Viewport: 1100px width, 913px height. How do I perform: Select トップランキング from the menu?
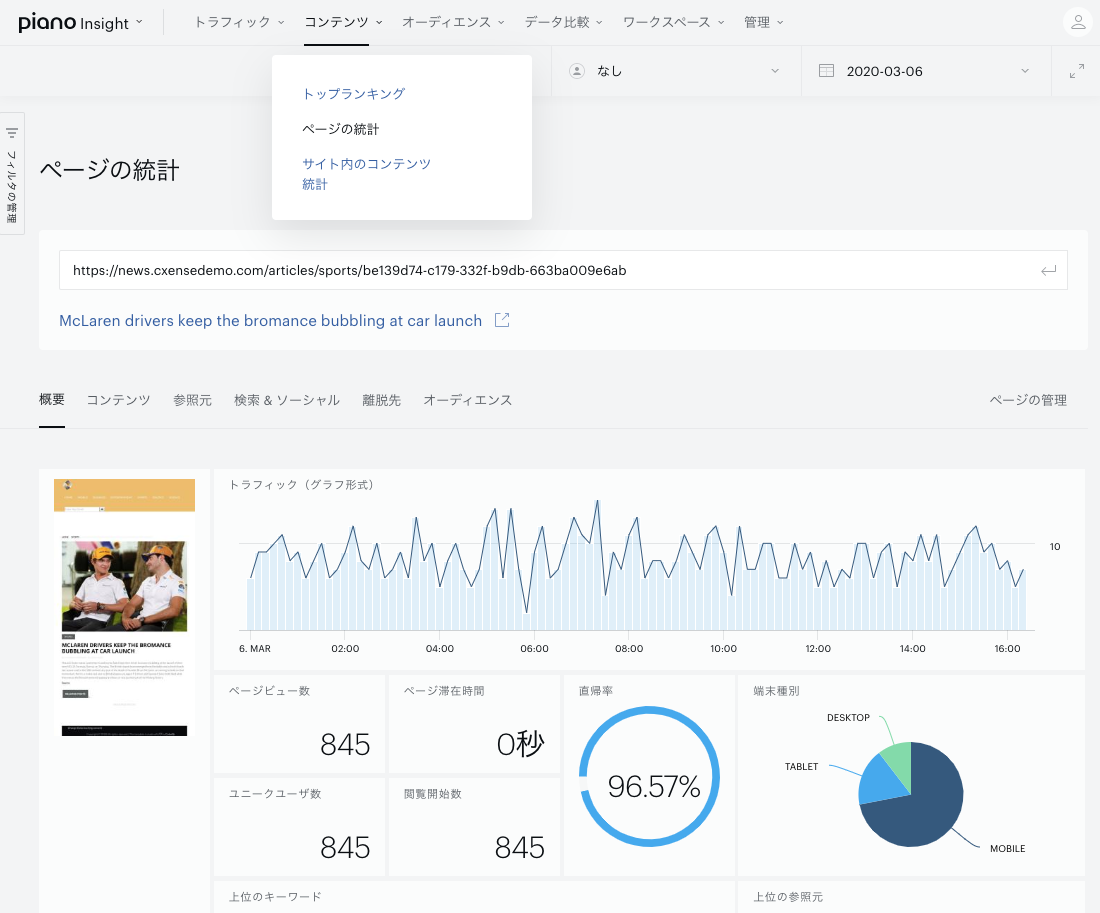[354, 94]
